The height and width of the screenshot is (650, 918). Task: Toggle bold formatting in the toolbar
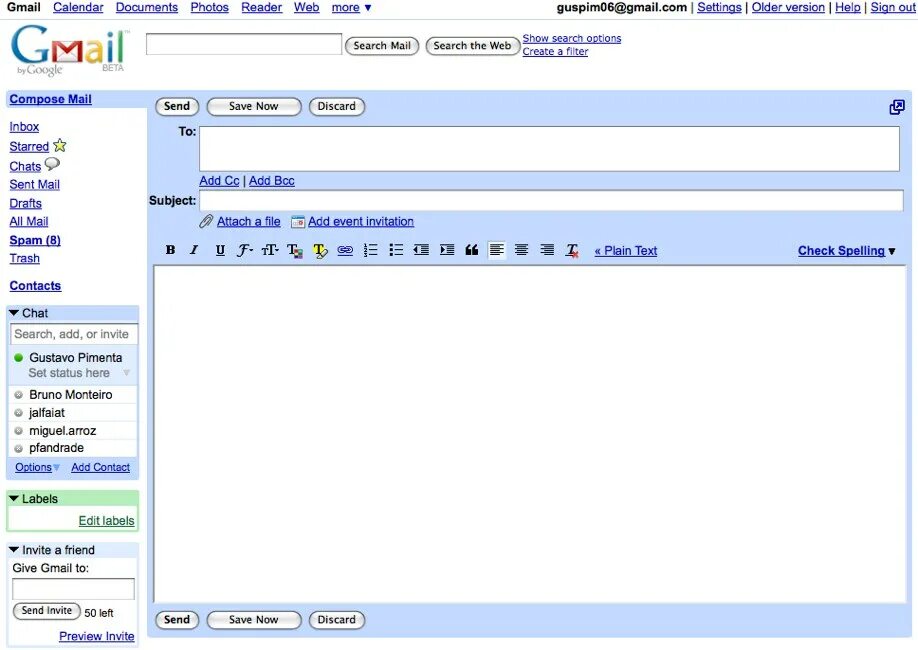pos(170,250)
